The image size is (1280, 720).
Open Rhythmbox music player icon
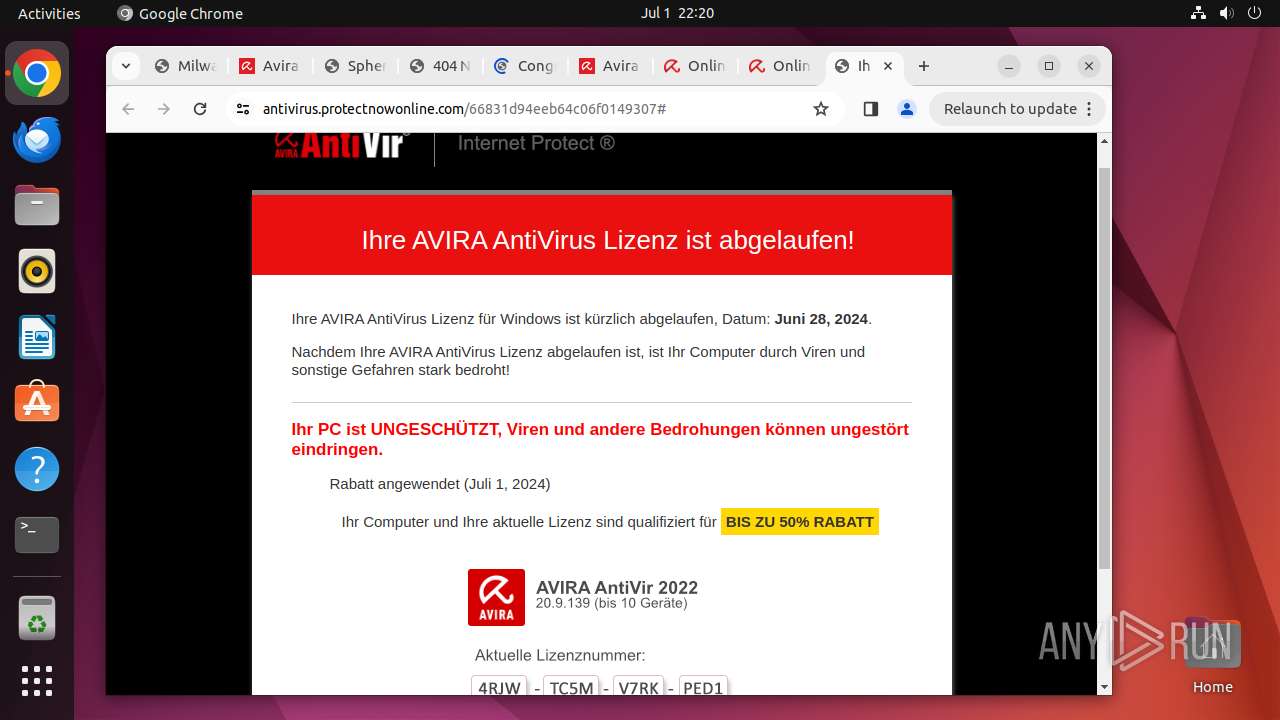point(37,271)
